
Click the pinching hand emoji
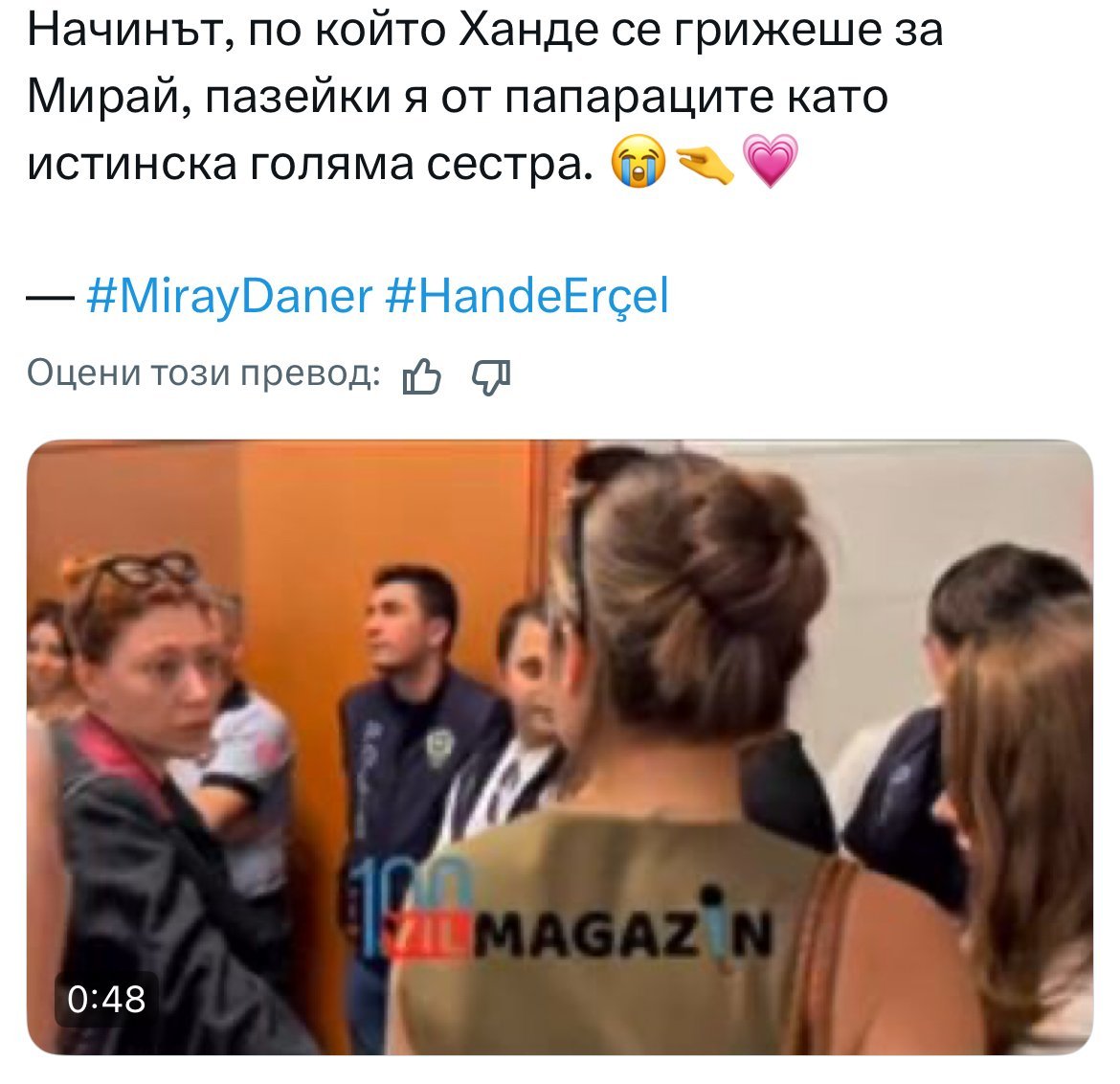point(705,163)
